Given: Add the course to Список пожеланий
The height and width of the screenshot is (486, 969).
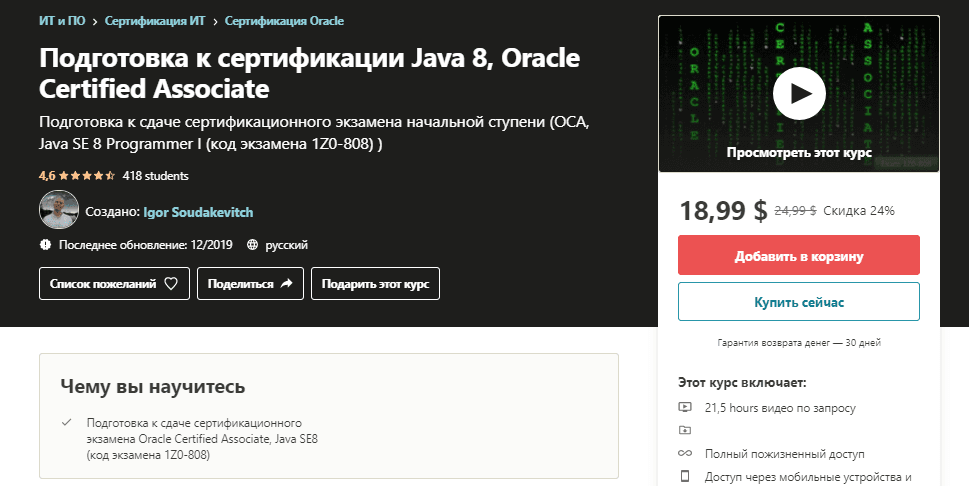Looking at the screenshot, I should click(x=114, y=284).
